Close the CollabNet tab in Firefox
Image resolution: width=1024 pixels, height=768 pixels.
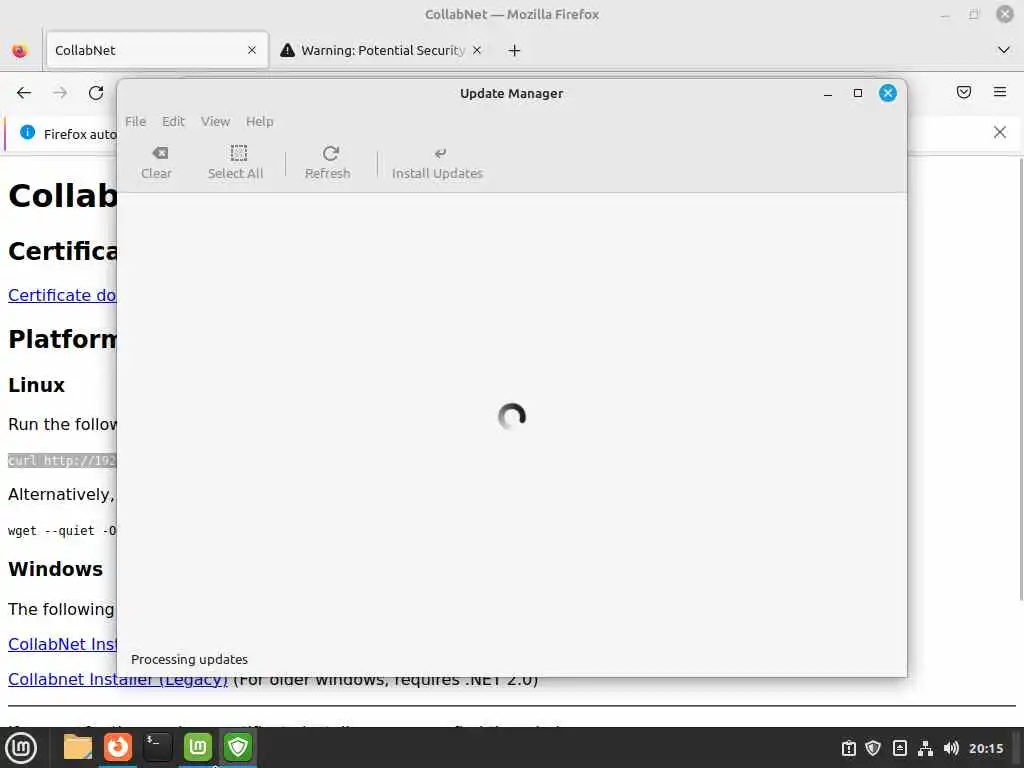point(252,50)
